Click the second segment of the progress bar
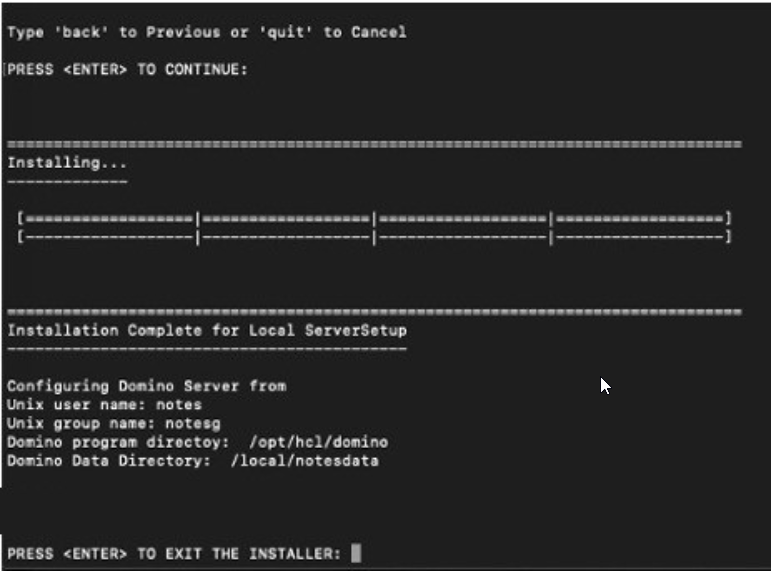772x573 pixels. pyautogui.click(x=285, y=218)
